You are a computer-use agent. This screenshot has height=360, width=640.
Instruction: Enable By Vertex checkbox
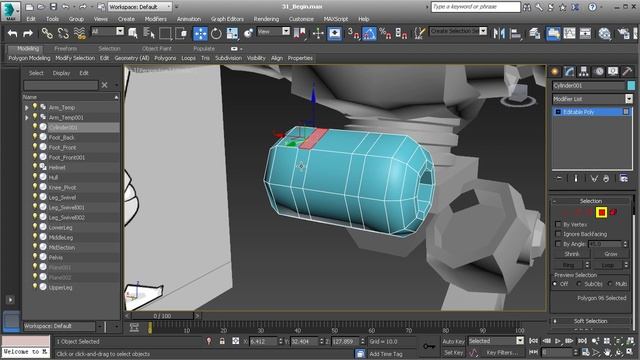click(x=558, y=224)
